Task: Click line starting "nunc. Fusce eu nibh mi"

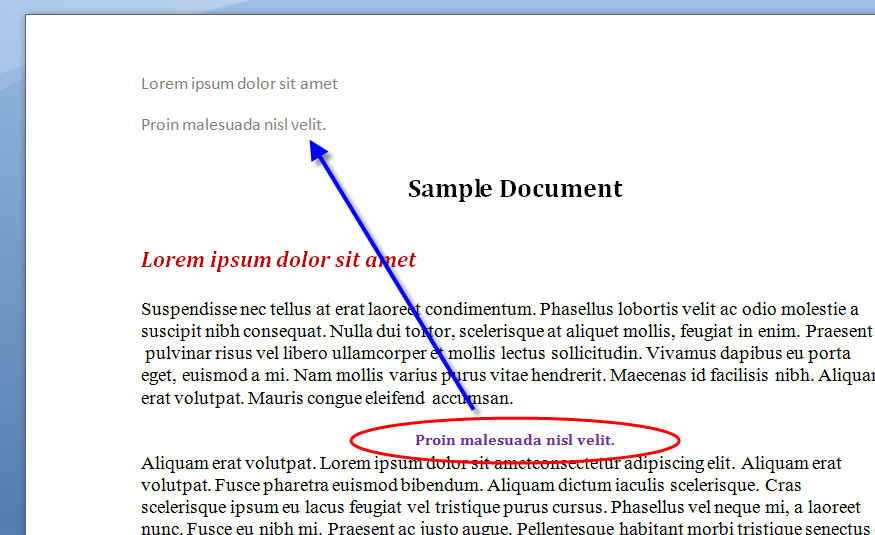Action: (x=506, y=527)
